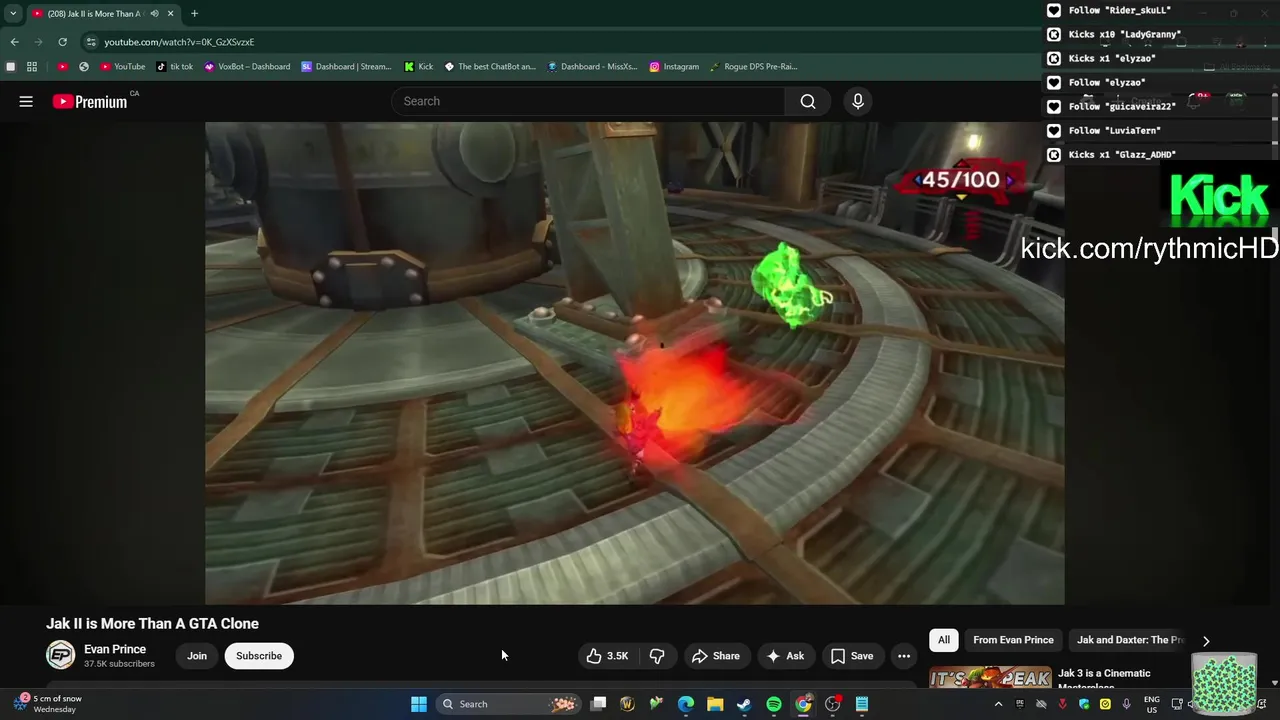This screenshot has width=1280, height=720.
Task: Select the All filter chip
Action: pos(944,640)
